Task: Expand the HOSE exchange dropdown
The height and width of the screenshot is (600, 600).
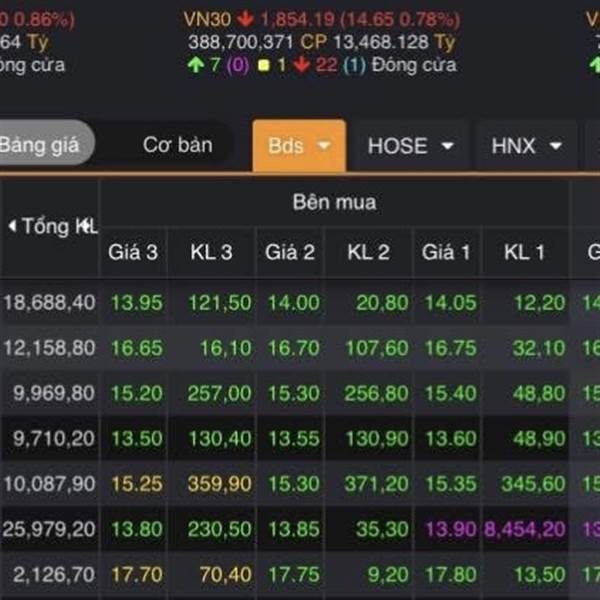Action: click(447, 146)
